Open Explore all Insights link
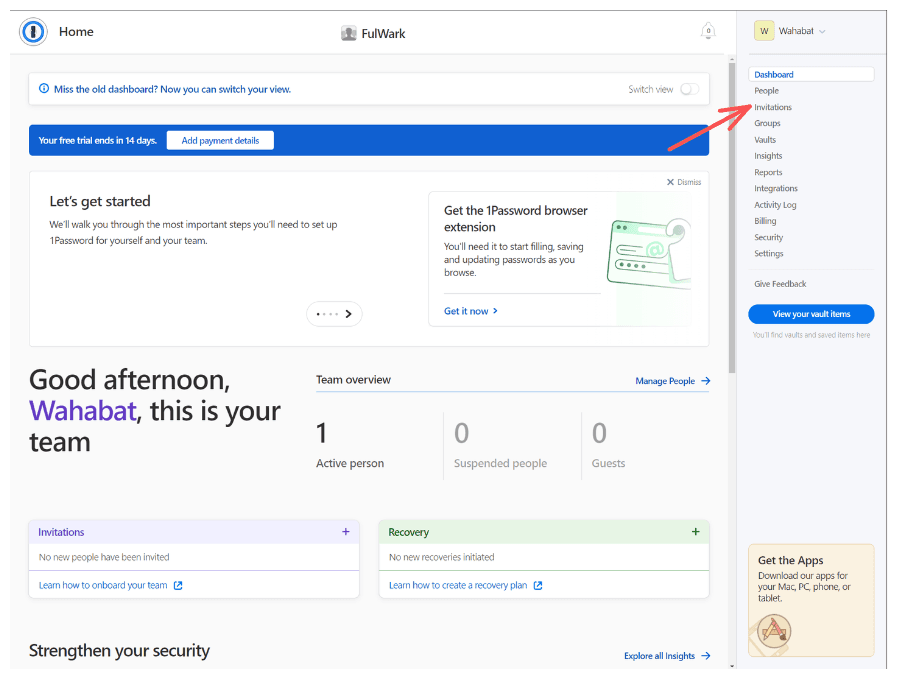 pos(666,656)
